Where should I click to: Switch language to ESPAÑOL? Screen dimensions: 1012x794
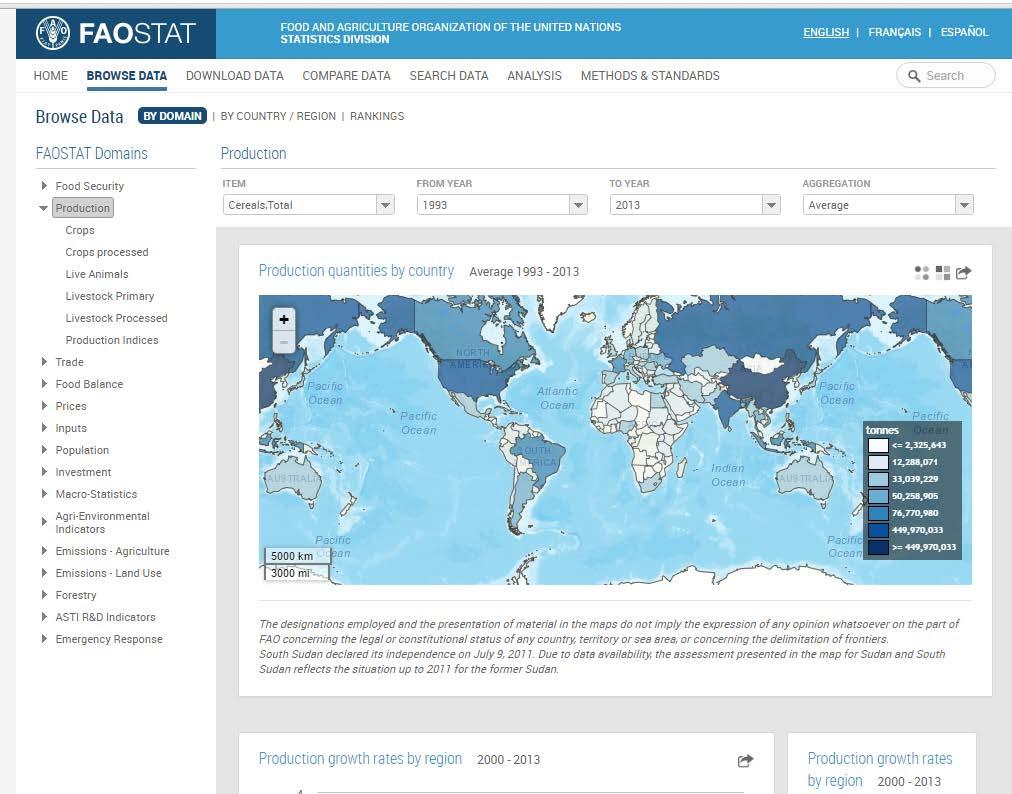(964, 32)
